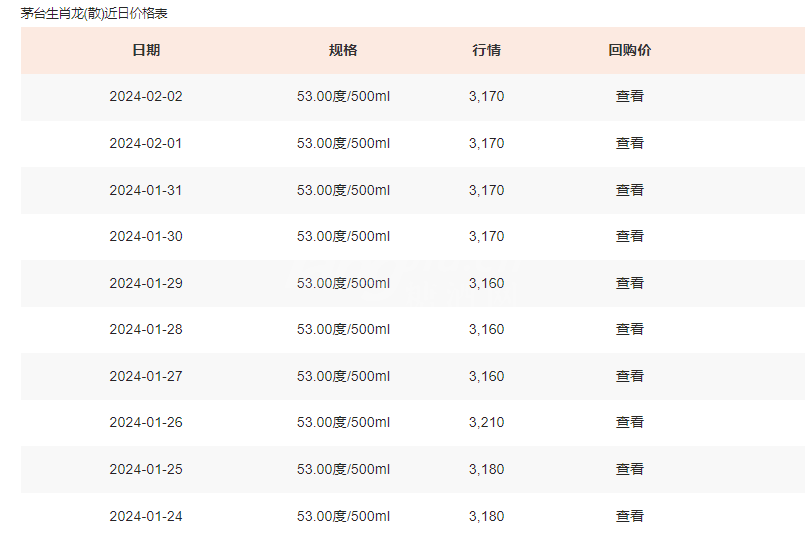
Task: Click 53.00度/500ml spec in 2024-01-25 row
Action: click(x=343, y=469)
